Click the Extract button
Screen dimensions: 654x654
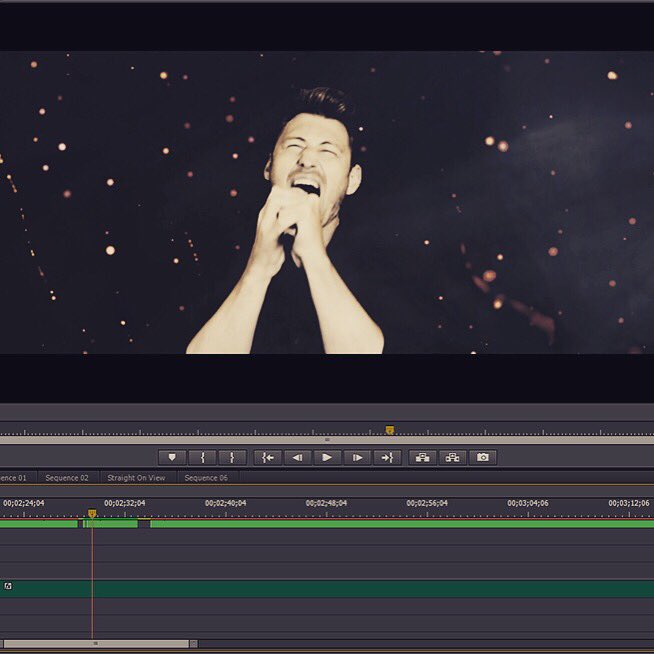(453, 458)
